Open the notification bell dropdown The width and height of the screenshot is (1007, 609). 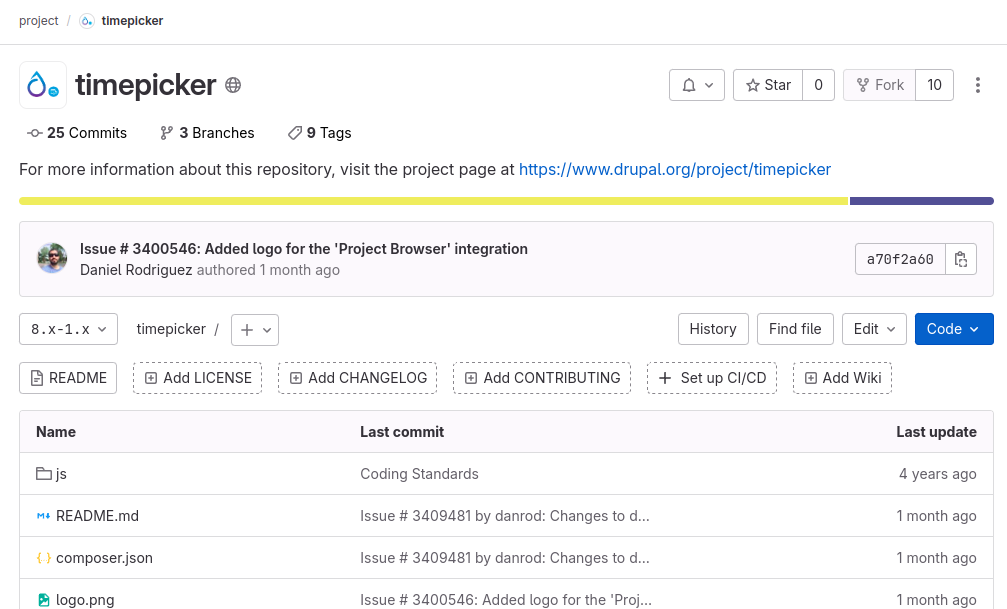click(697, 85)
